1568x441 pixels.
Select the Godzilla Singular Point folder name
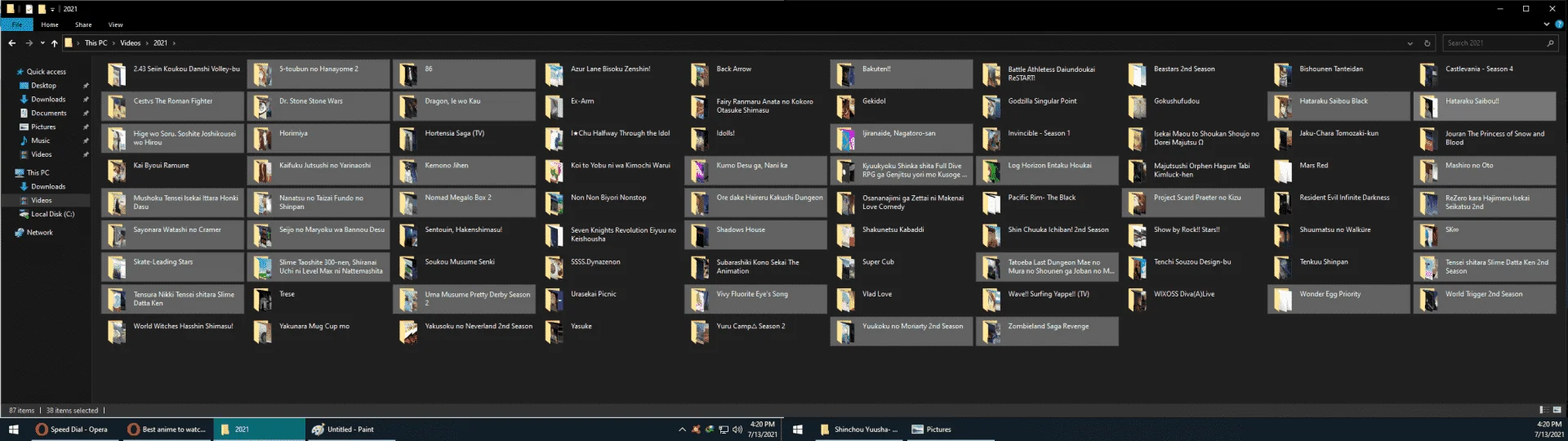[1042, 101]
